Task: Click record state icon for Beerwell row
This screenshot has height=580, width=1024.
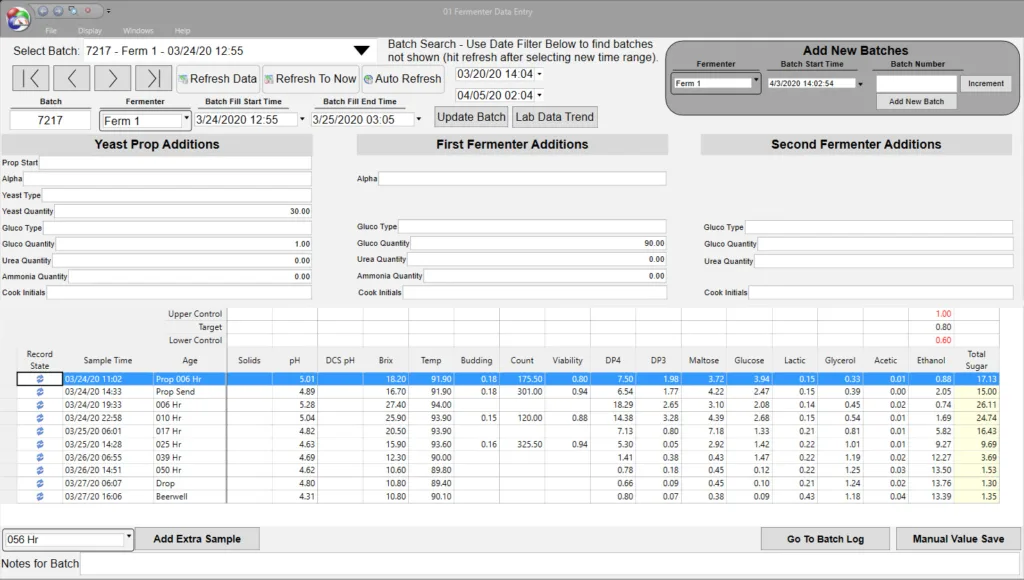Action: click(x=40, y=496)
